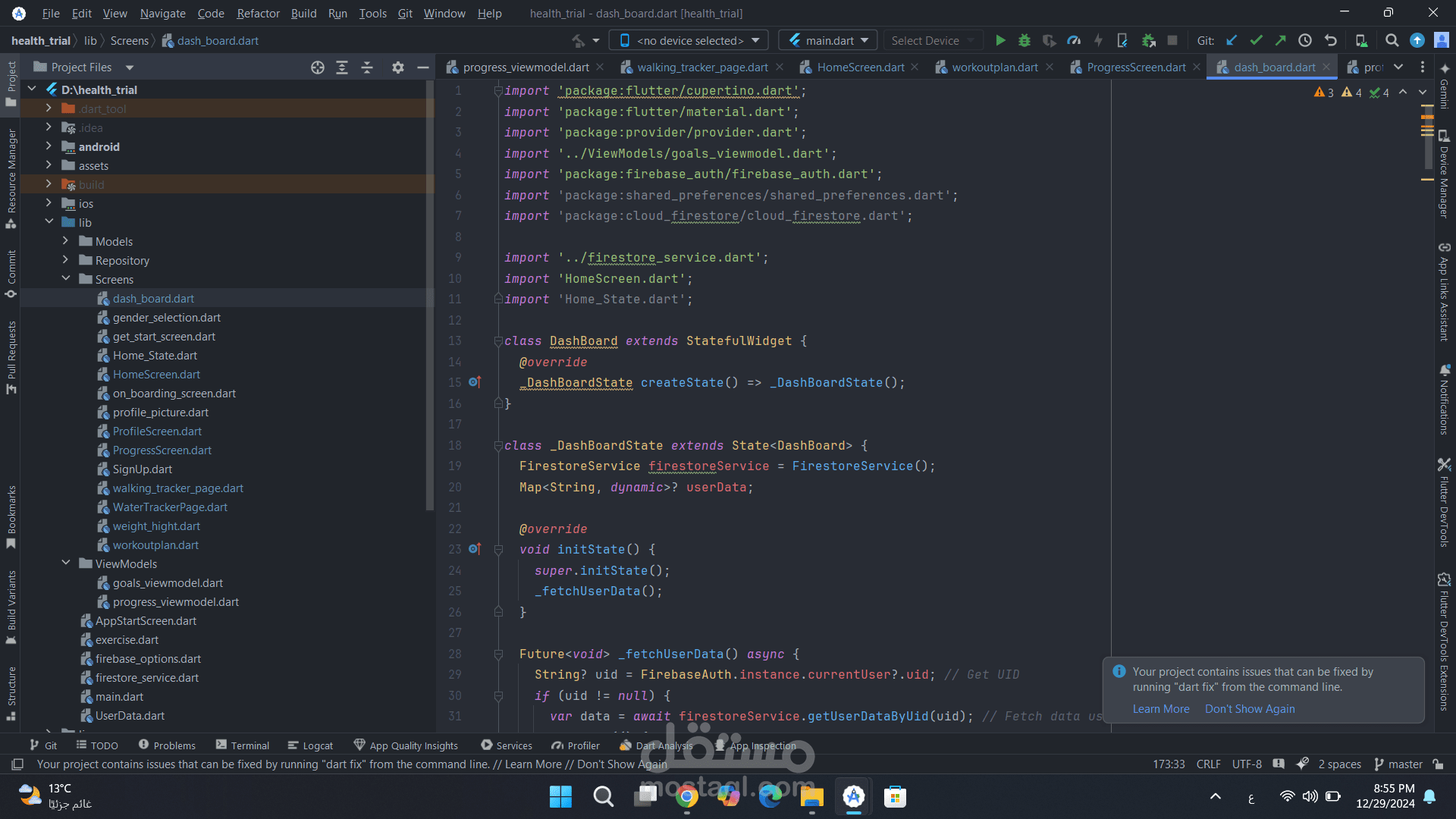This screenshot has width=1456, height=819.
Task: Open Chrome from the taskbar
Action: (687, 797)
